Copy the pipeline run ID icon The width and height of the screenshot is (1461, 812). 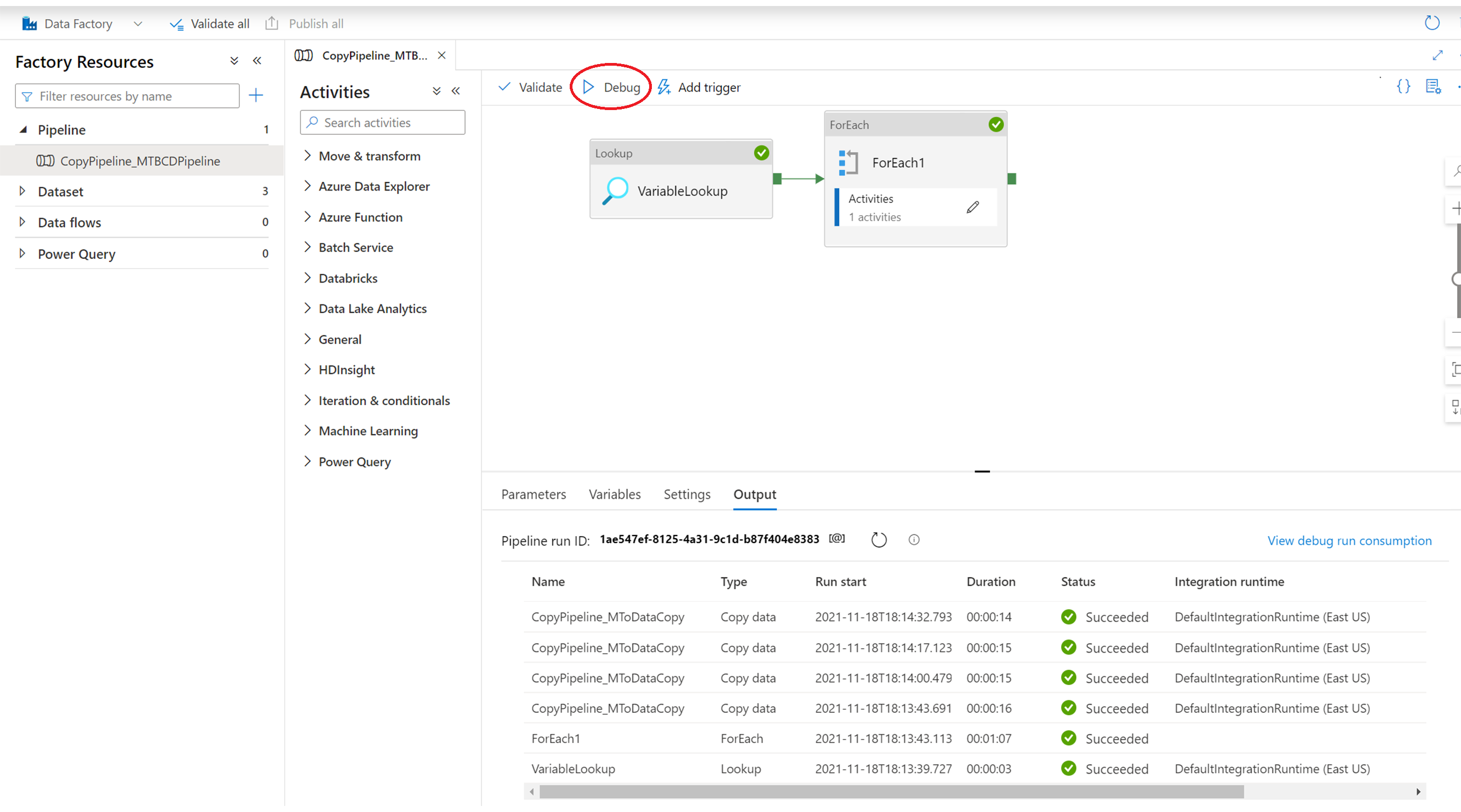(x=837, y=539)
